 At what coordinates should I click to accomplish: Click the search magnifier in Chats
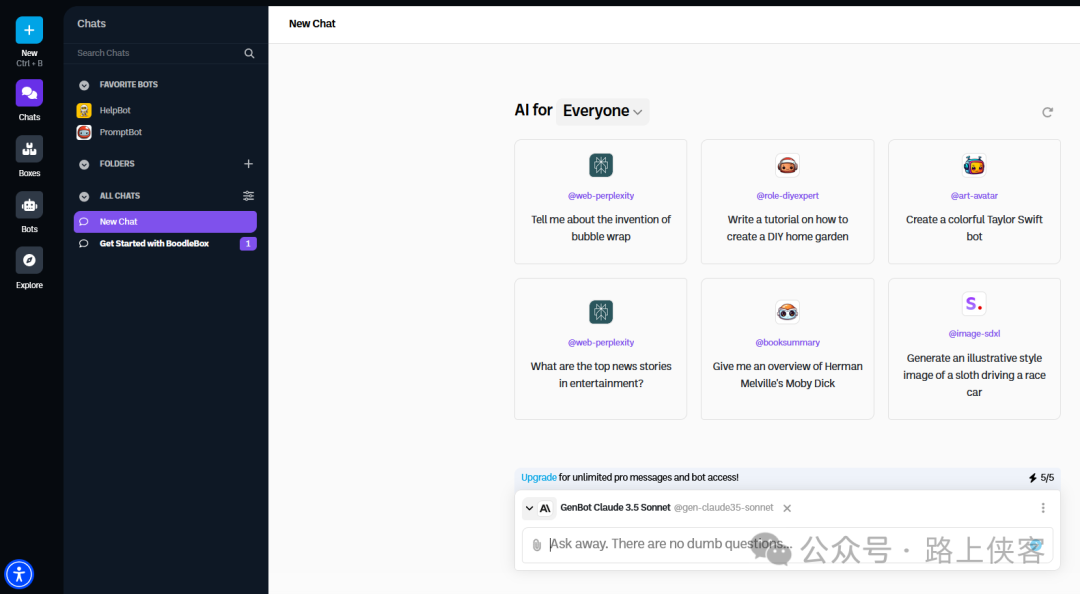pyautogui.click(x=249, y=53)
